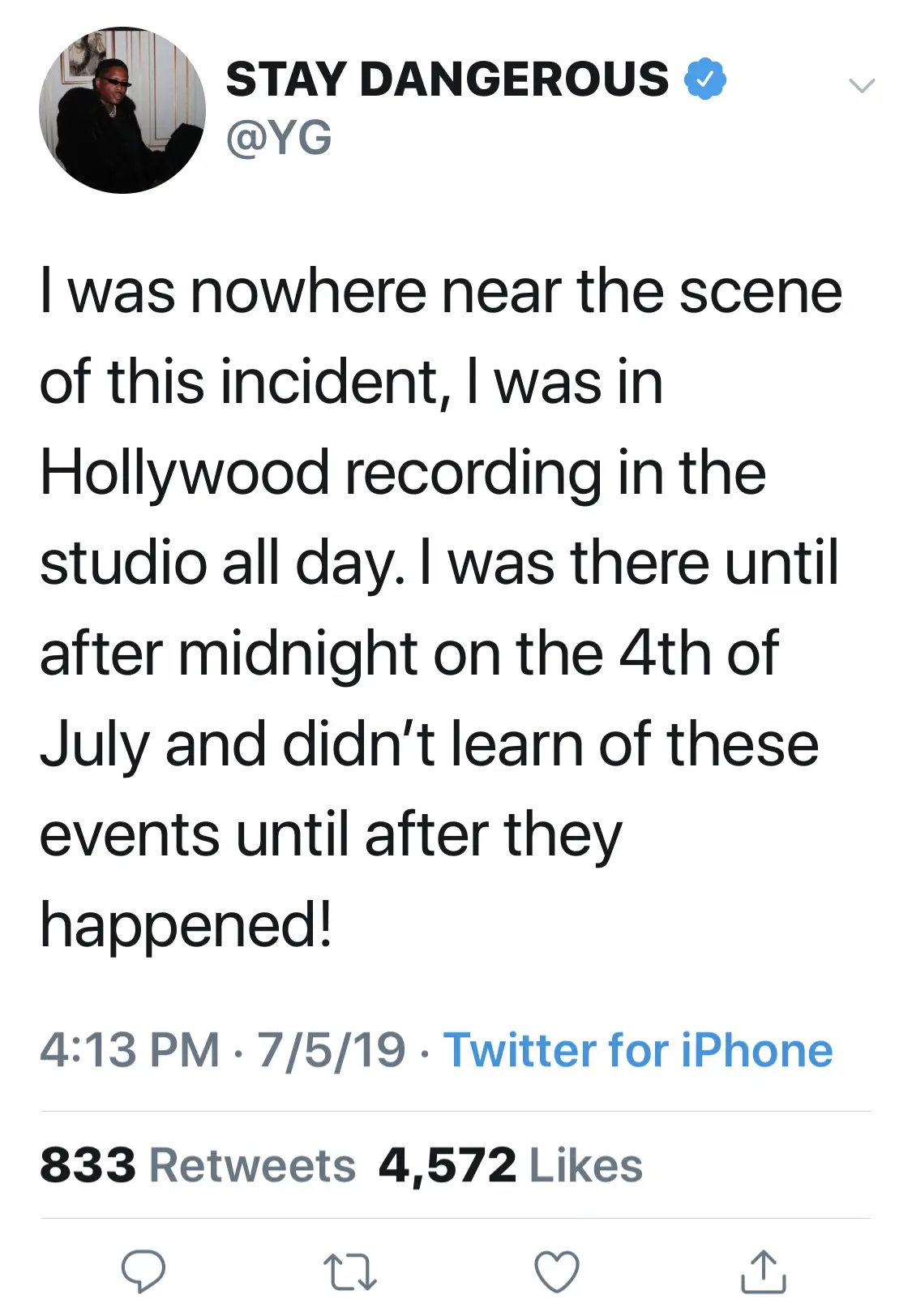Screen dimensions: 912x1316
Task: Open the share upload icon
Action: (763, 1271)
